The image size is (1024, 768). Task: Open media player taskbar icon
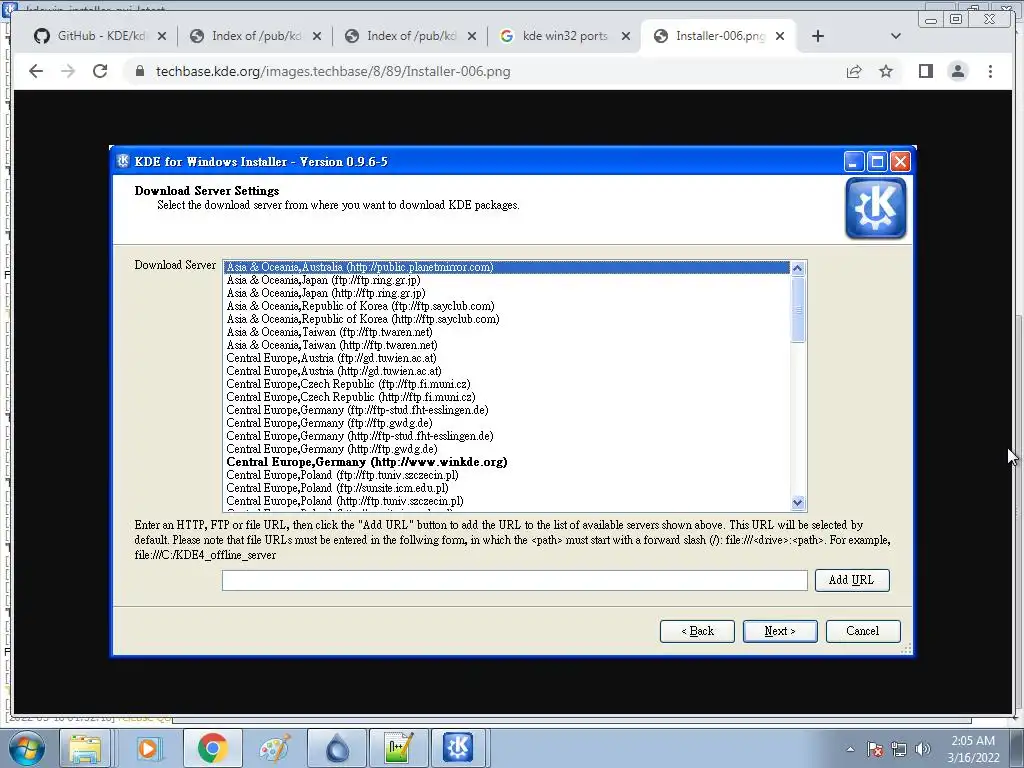(x=148, y=748)
